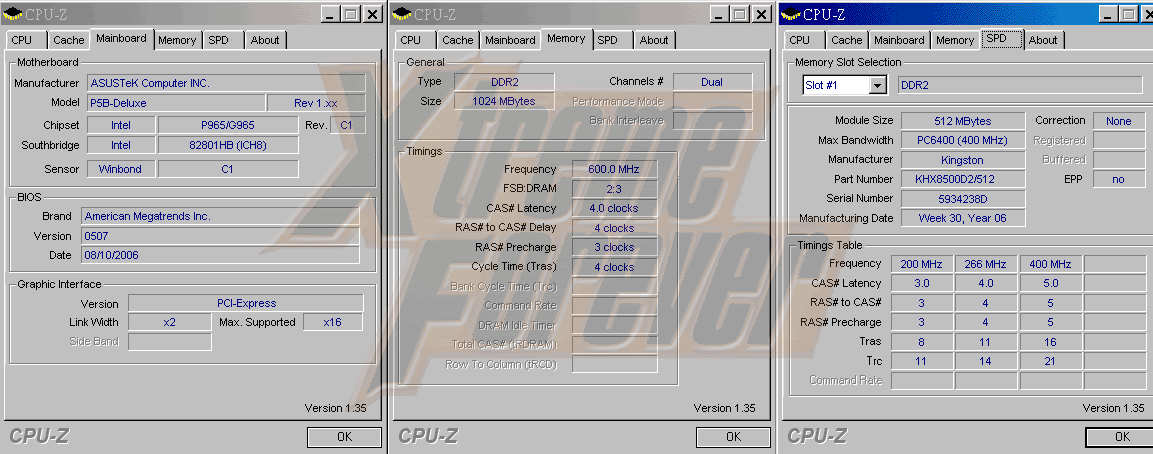This screenshot has height=454, width=1153.
Task: Open About tab in the Memory window
Action: pyautogui.click(x=654, y=40)
